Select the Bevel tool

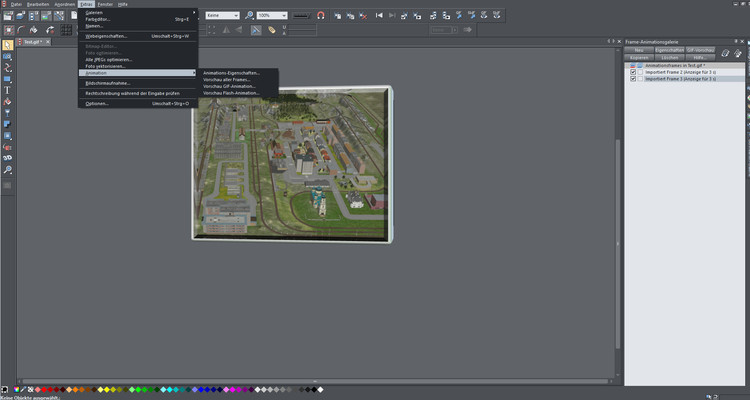(x=7, y=136)
